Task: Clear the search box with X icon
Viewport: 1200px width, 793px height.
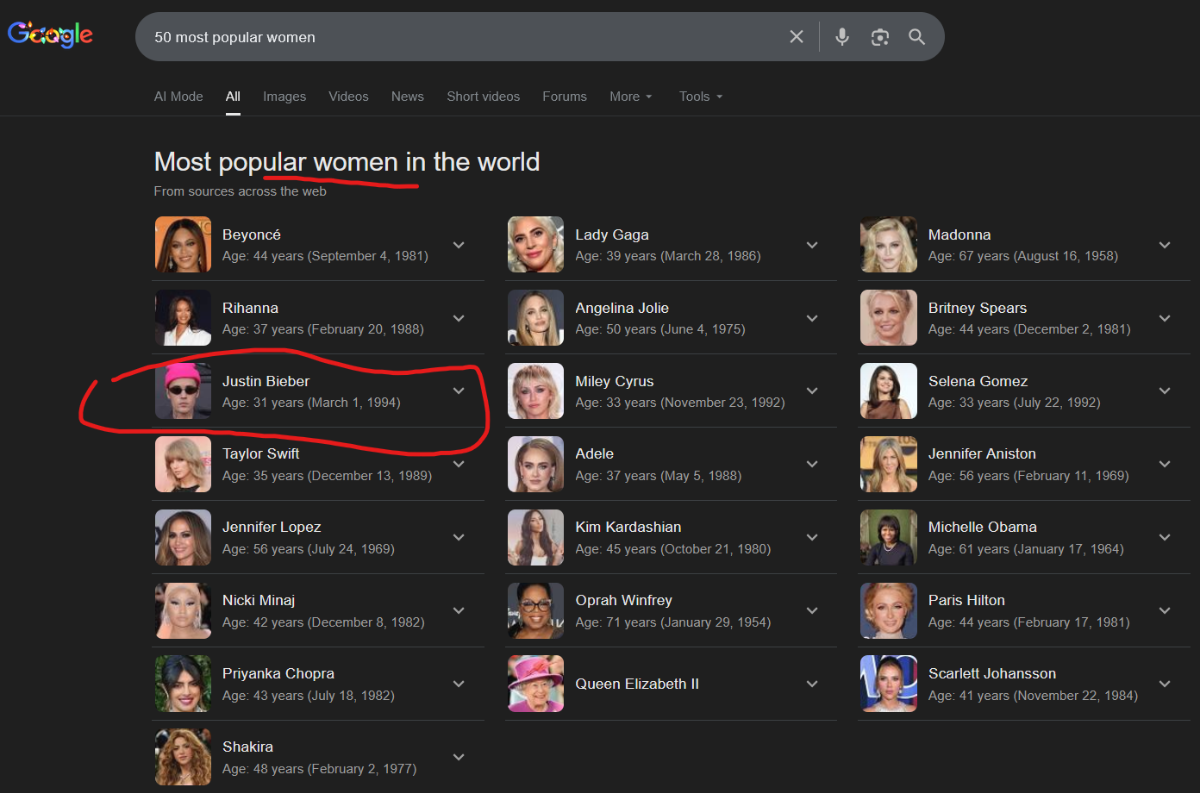Action: pyautogui.click(x=796, y=37)
